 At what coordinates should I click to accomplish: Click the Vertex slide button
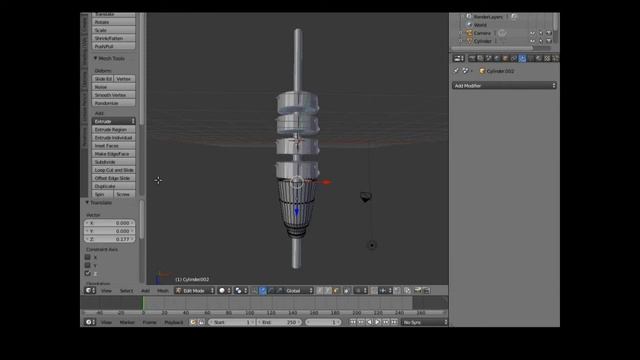pos(124,79)
